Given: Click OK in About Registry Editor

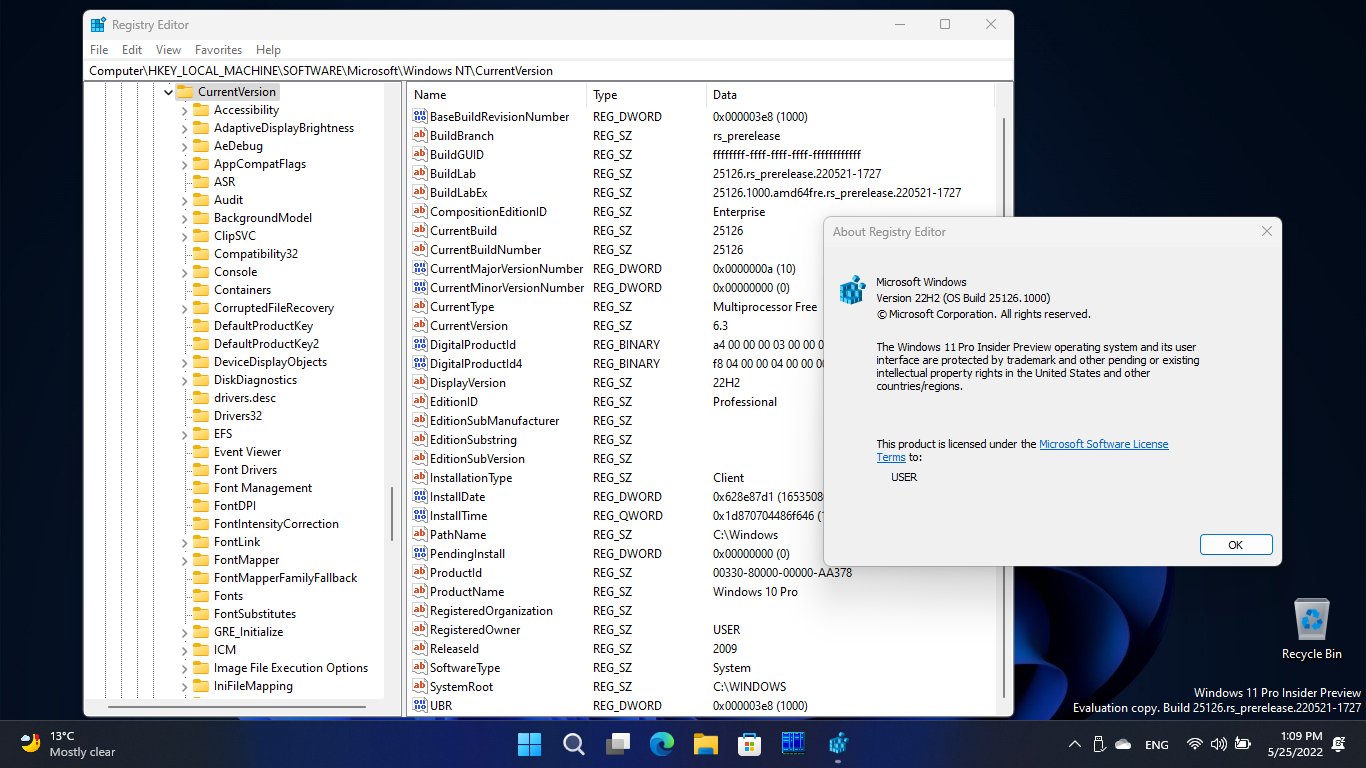Looking at the screenshot, I should [1235, 545].
